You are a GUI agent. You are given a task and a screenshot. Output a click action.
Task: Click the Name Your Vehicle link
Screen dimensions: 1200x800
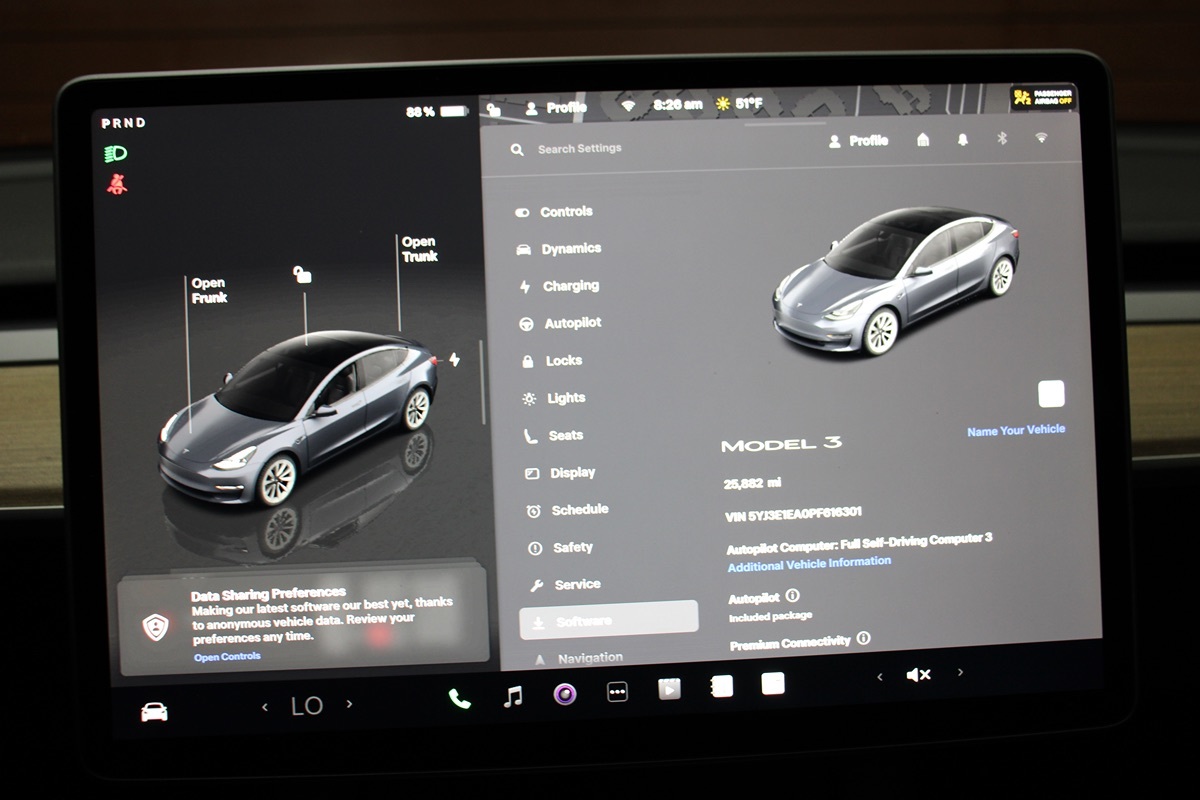[x=1015, y=430]
